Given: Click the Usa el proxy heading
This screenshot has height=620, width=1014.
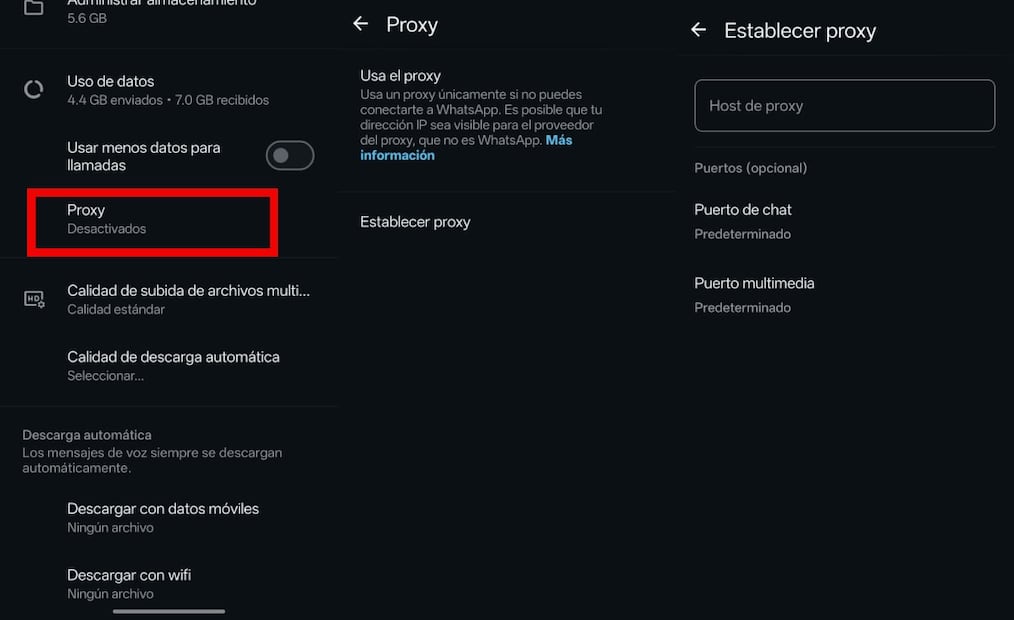Looking at the screenshot, I should pyautogui.click(x=403, y=75).
